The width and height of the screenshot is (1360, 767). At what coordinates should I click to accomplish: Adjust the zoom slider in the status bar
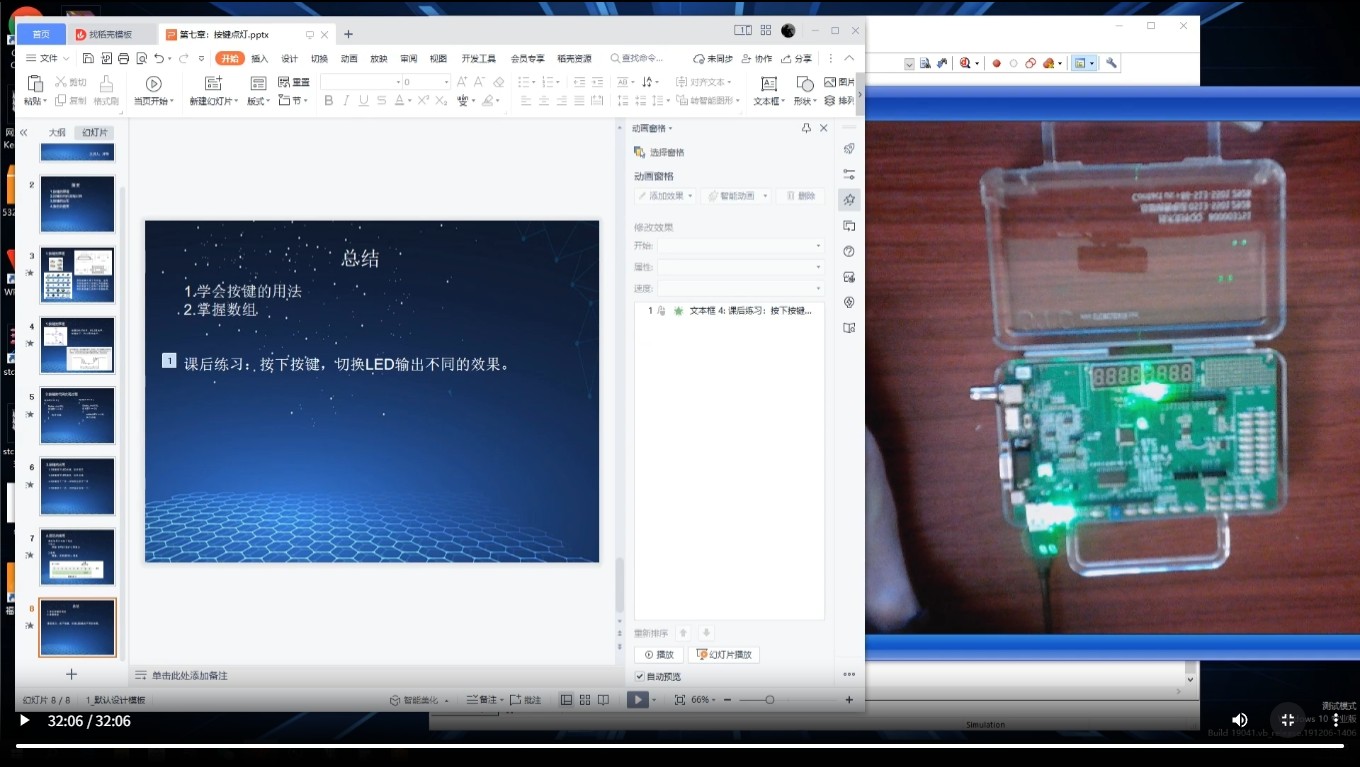[x=769, y=700]
